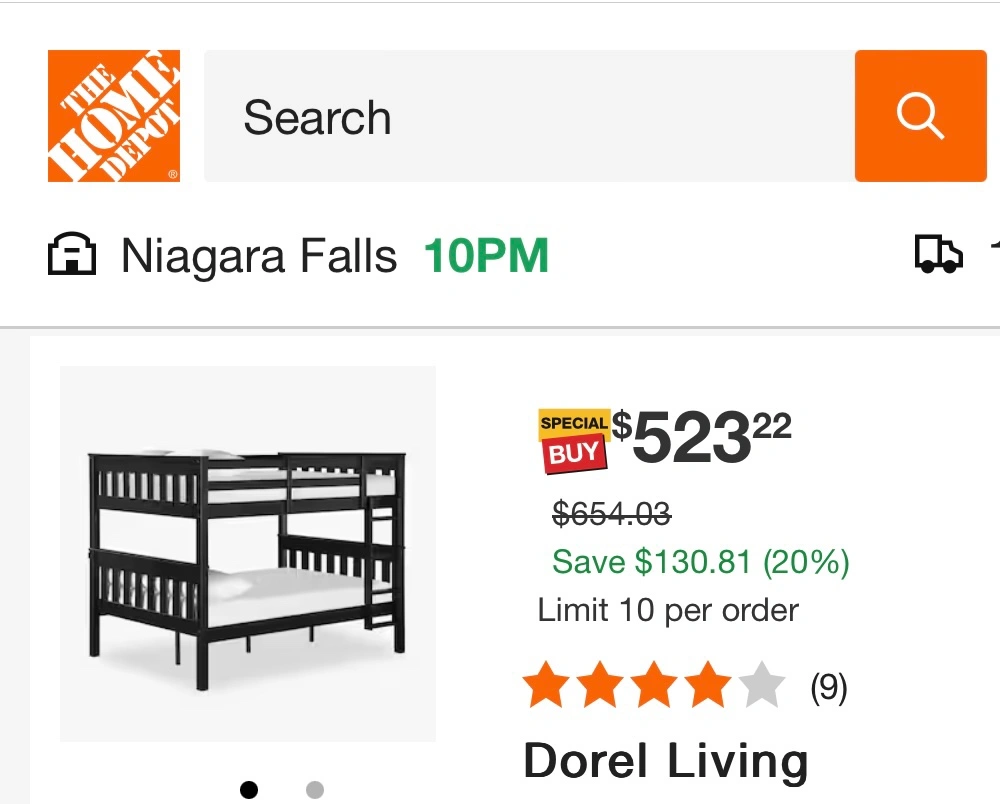Viewport: 1000px width, 804px height.
Task: Switch to the second gray carousel dot
Action: (x=314, y=790)
